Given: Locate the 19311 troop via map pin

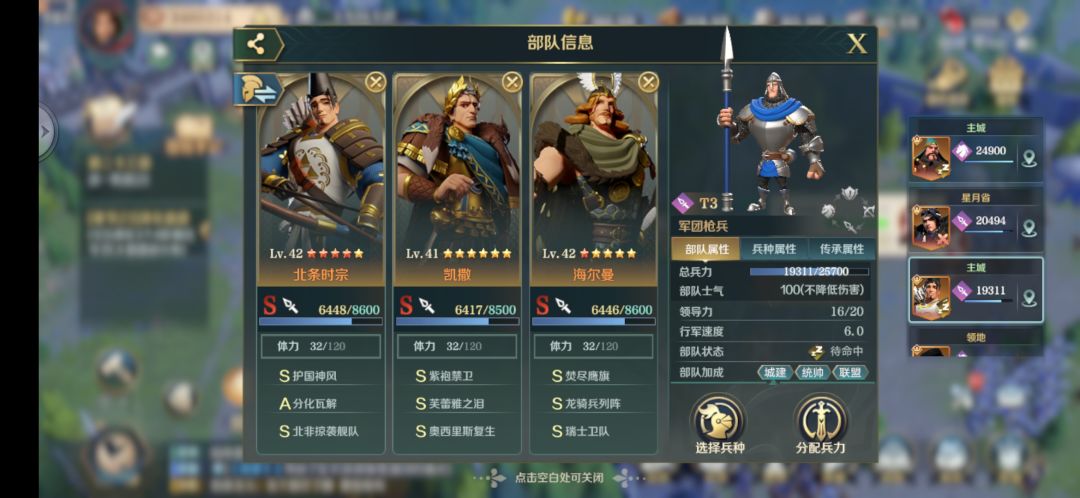Looking at the screenshot, I should (x=1029, y=298).
